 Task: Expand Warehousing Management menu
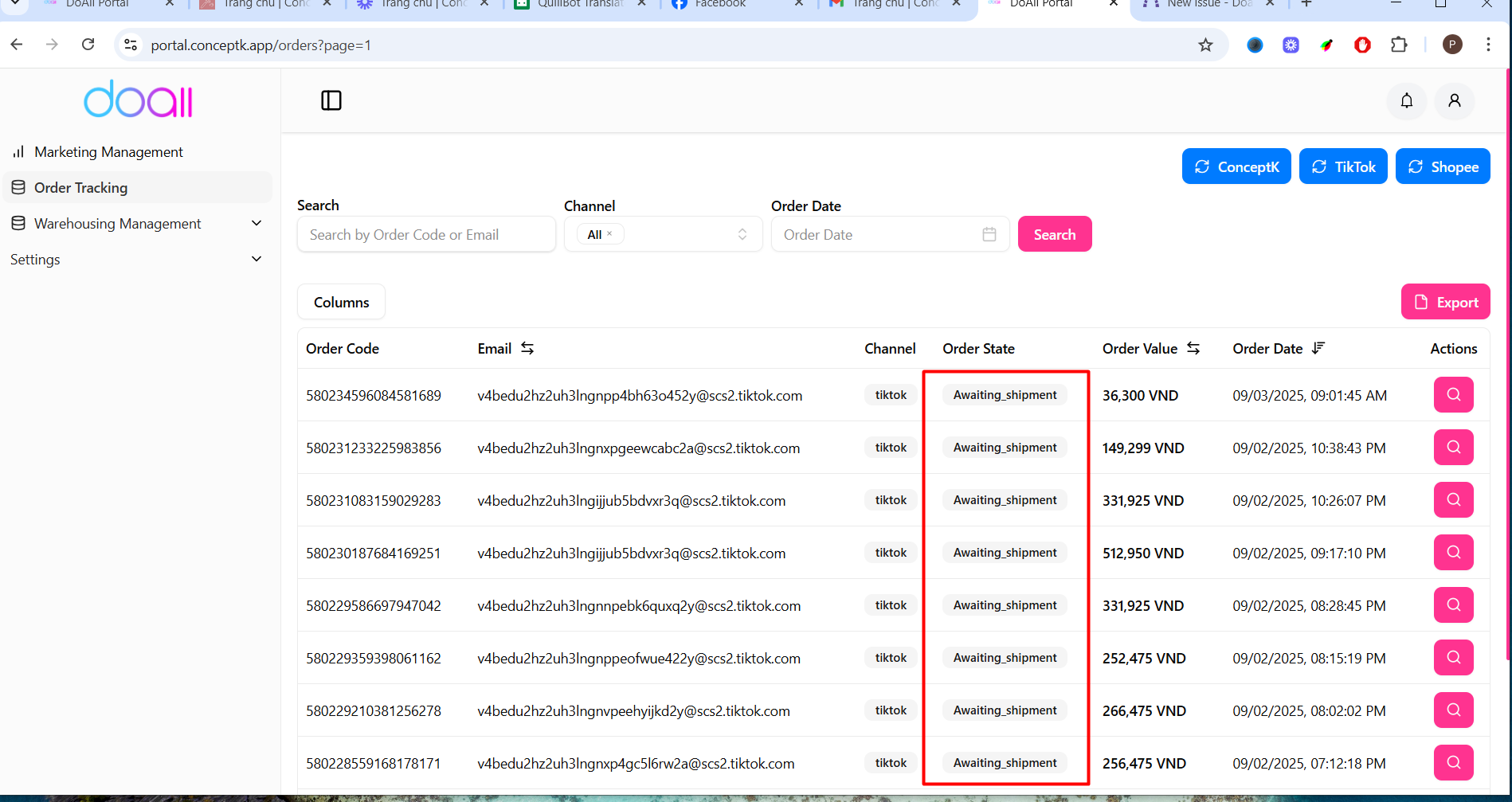[256, 224]
